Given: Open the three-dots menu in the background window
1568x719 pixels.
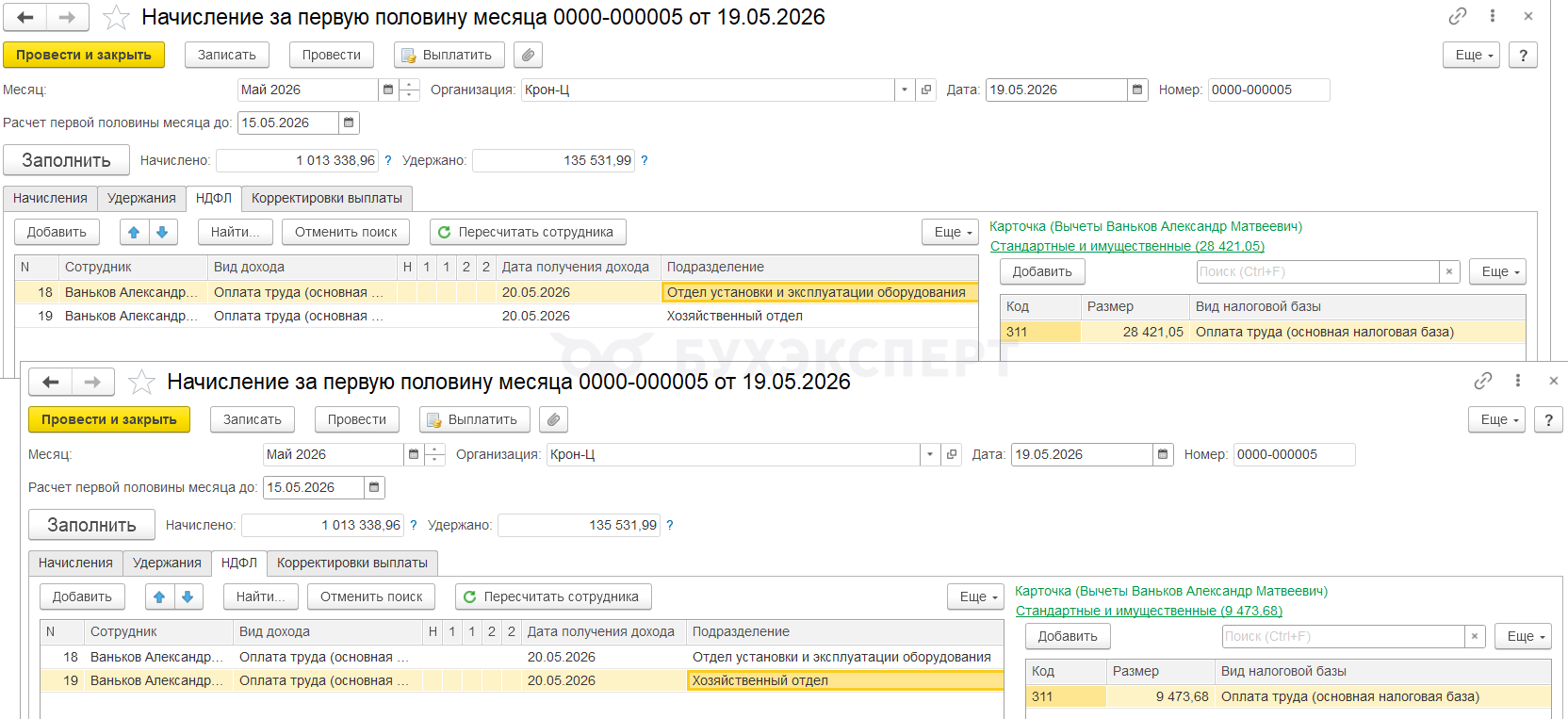Looking at the screenshot, I should pyautogui.click(x=1493, y=16).
